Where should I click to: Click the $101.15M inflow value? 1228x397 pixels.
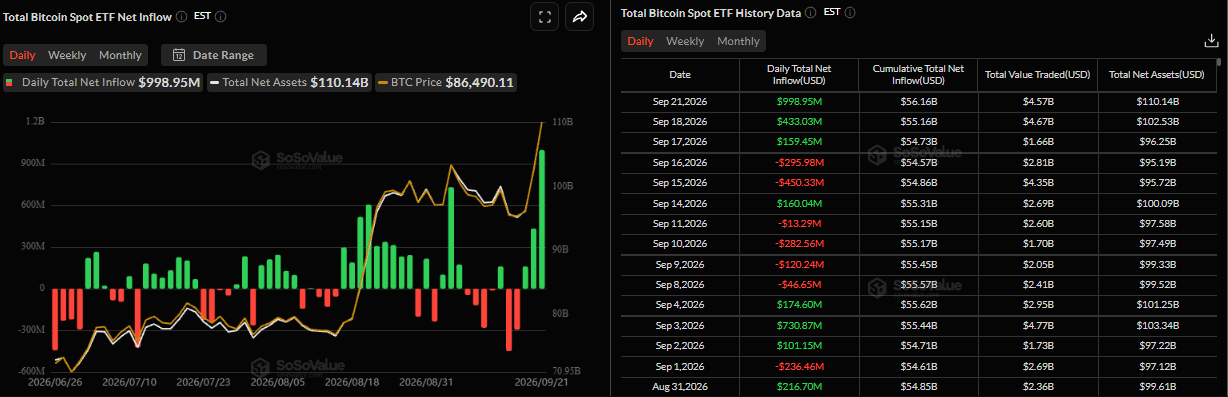click(x=799, y=345)
